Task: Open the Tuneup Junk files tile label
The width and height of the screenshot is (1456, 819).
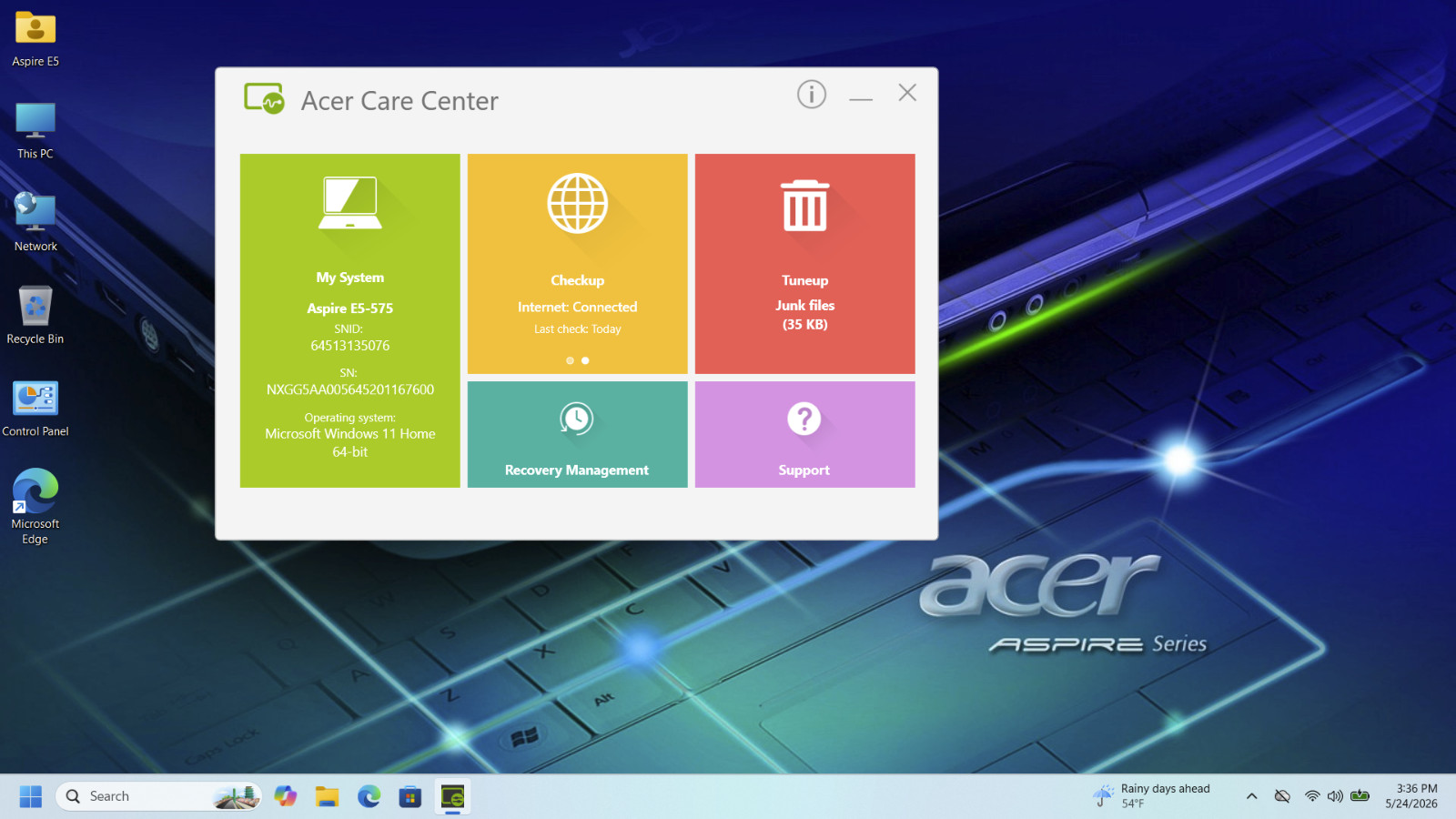Action: tap(804, 315)
